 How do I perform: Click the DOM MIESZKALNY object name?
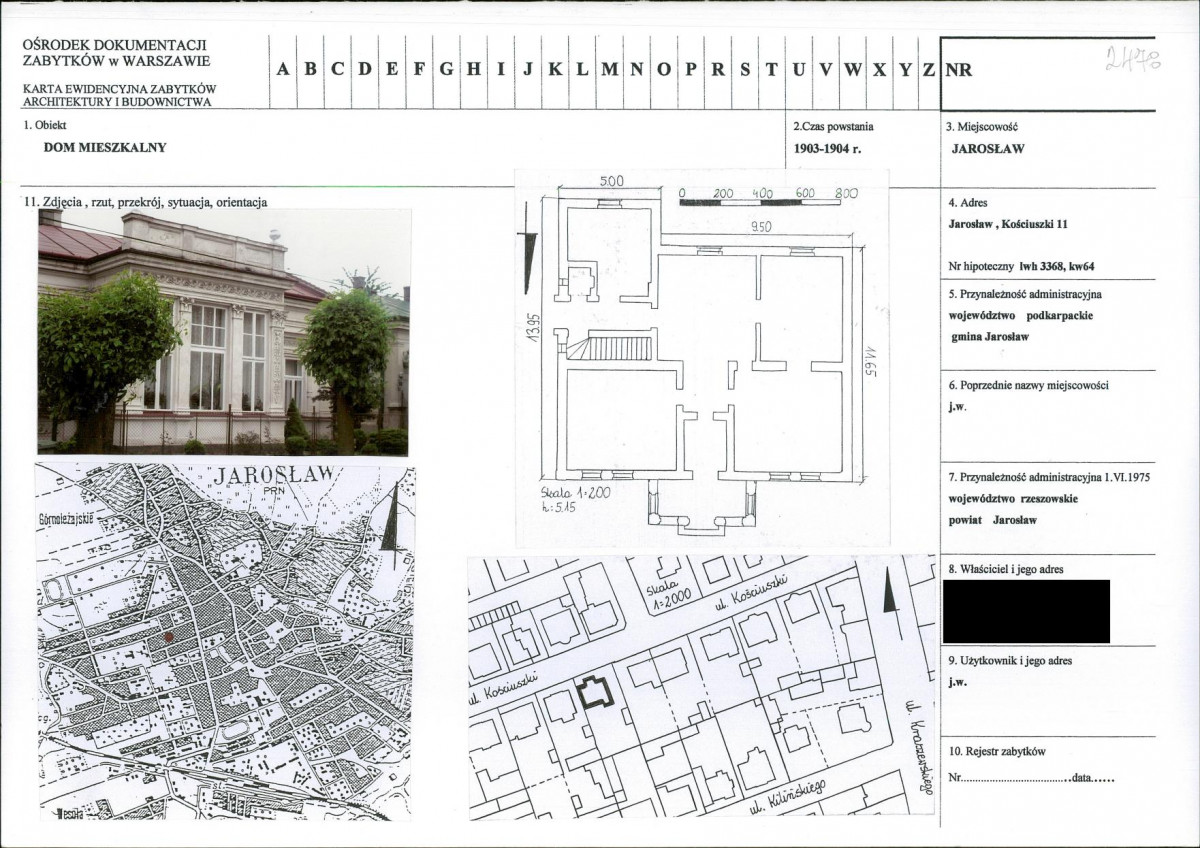coord(105,147)
